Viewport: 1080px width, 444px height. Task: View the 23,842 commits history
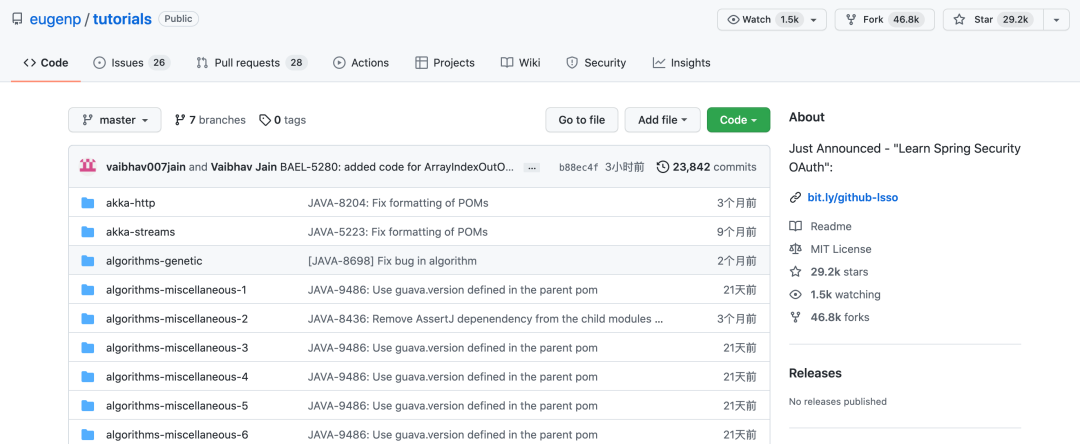click(707, 167)
